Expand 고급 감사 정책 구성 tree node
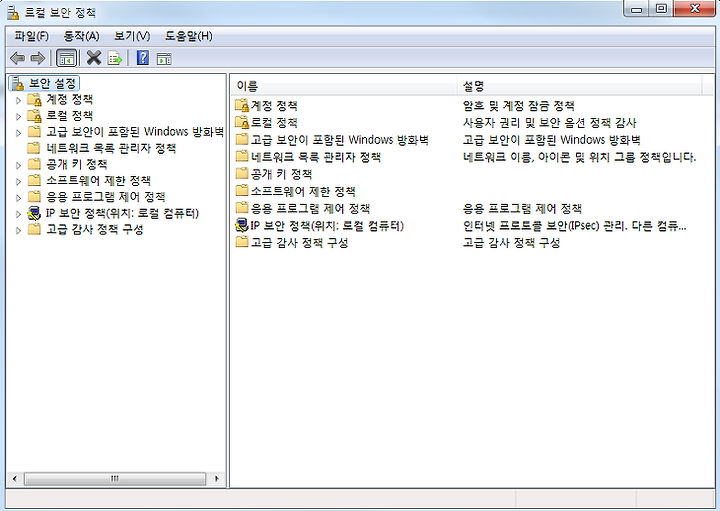The height and width of the screenshot is (511, 720). click(x=18, y=230)
